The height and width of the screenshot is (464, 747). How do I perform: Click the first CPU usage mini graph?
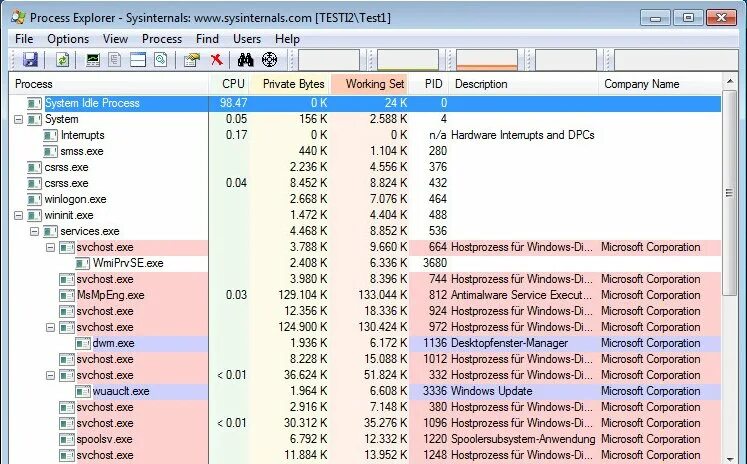click(x=329, y=60)
